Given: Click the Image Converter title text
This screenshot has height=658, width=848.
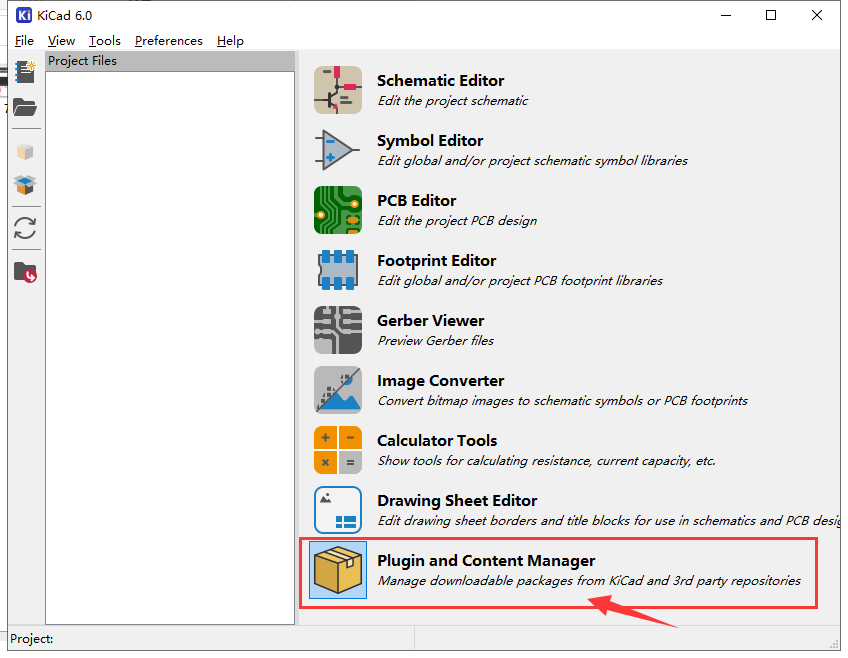Looking at the screenshot, I should pyautogui.click(x=440, y=381).
